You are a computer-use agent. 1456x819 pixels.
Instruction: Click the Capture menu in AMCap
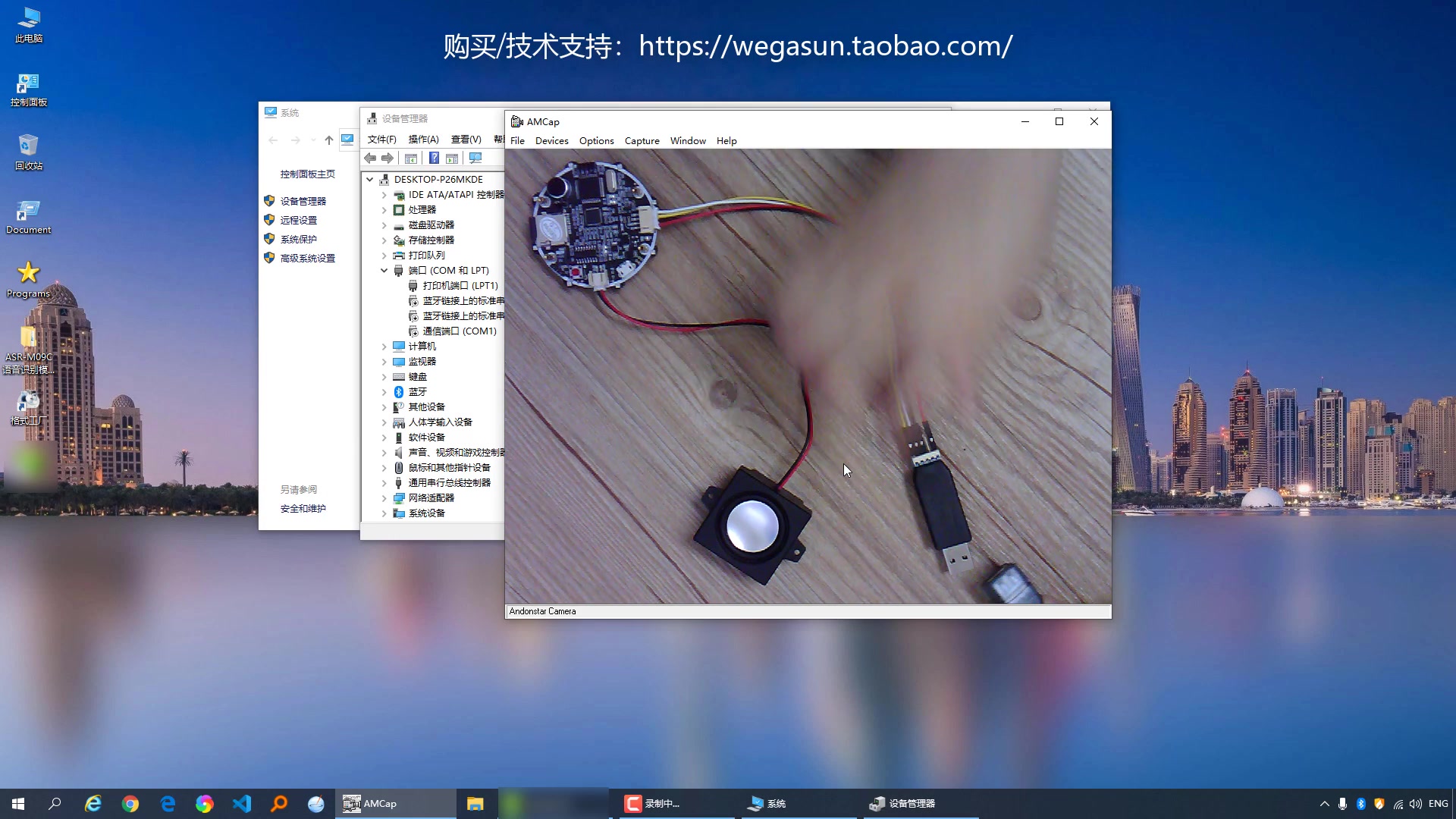click(642, 140)
